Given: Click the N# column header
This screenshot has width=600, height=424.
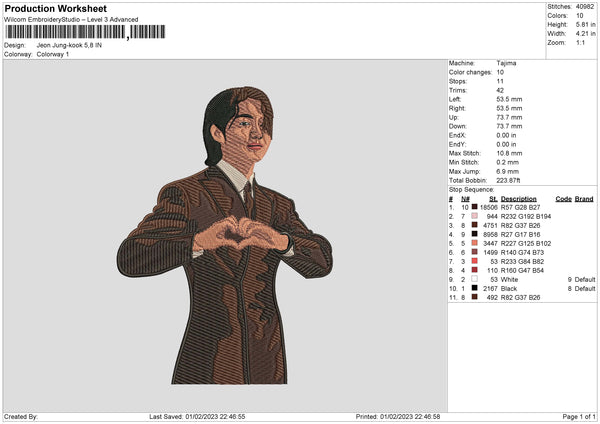Looking at the screenshot, I should pos(465,199).
